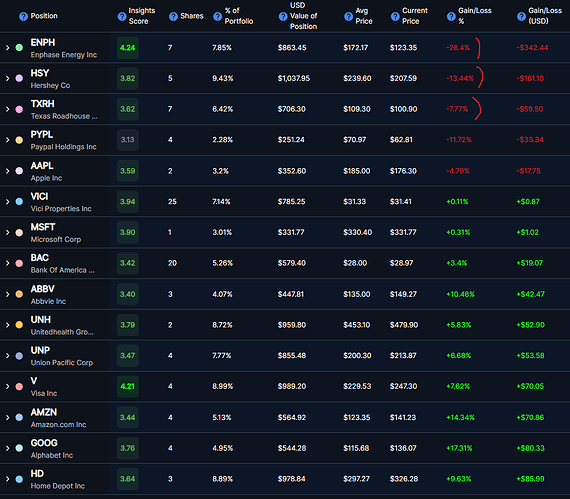Click VICI shares count 25
Viewport: 570px width, 499px height.
(x=172, y=201)
